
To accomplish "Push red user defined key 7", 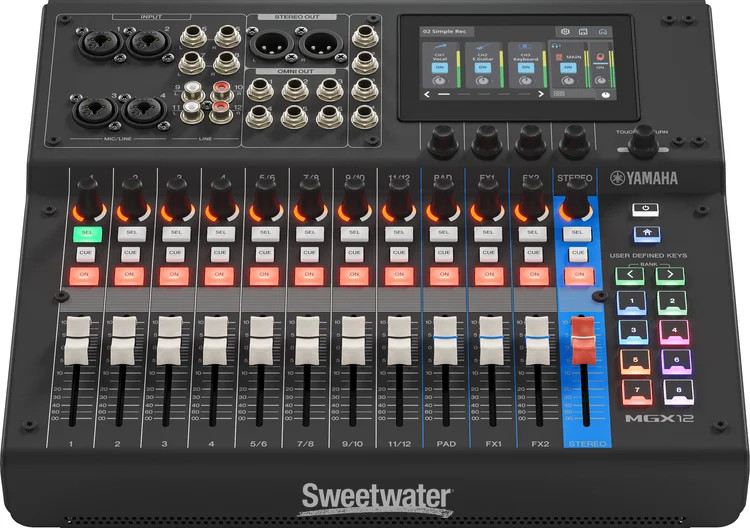I will 637,391.
